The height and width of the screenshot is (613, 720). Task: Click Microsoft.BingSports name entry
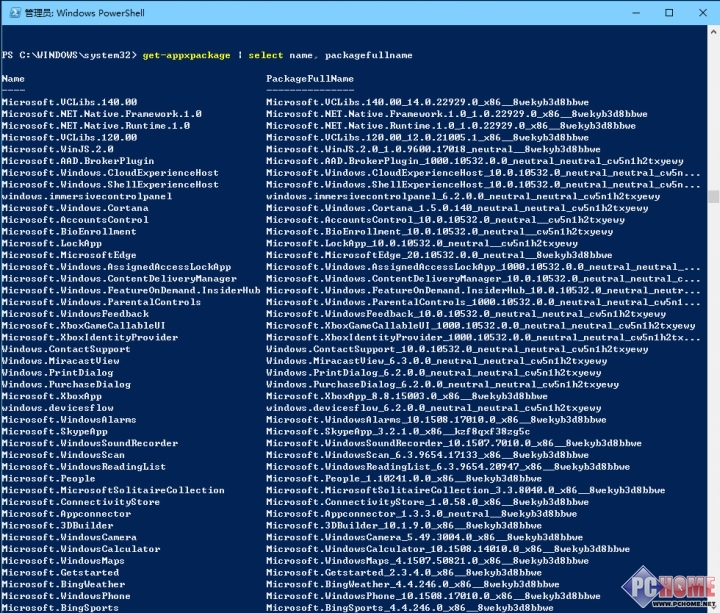coord(60,608)
